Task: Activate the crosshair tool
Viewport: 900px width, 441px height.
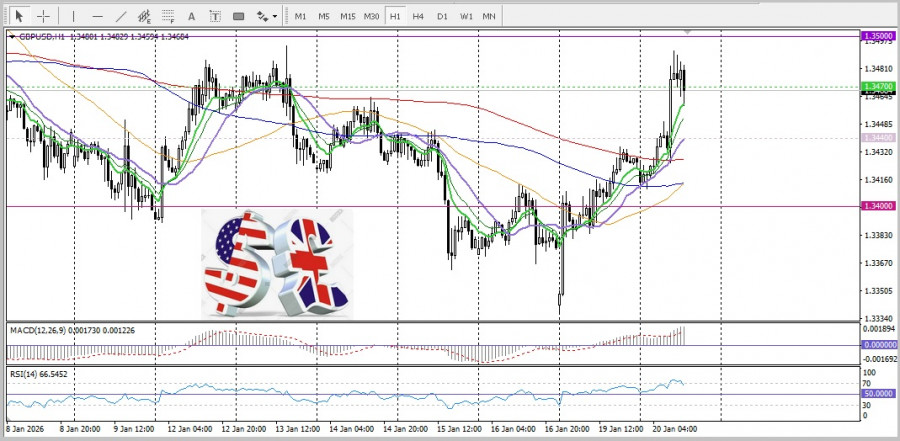Action: click(44, 16)
